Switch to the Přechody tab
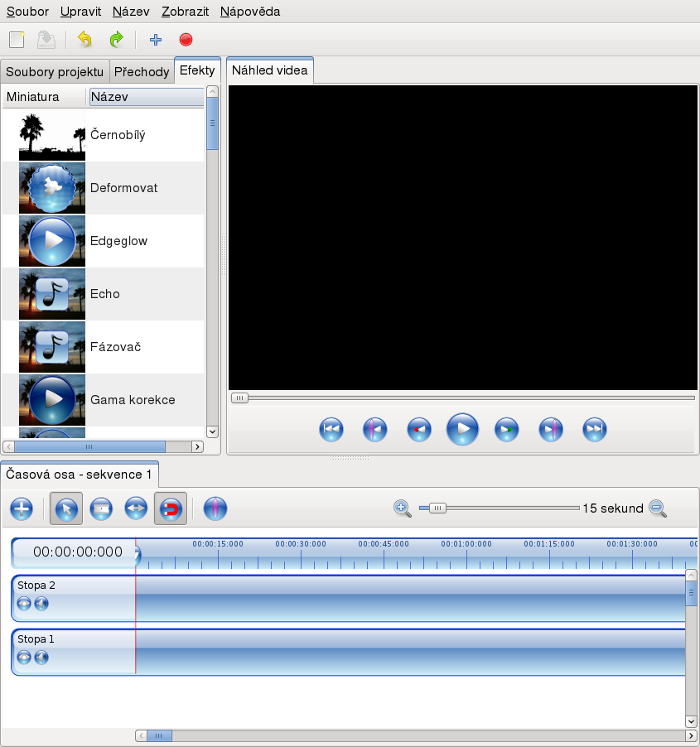Screen dimensions: 700x747 click(x=141, y=72)
